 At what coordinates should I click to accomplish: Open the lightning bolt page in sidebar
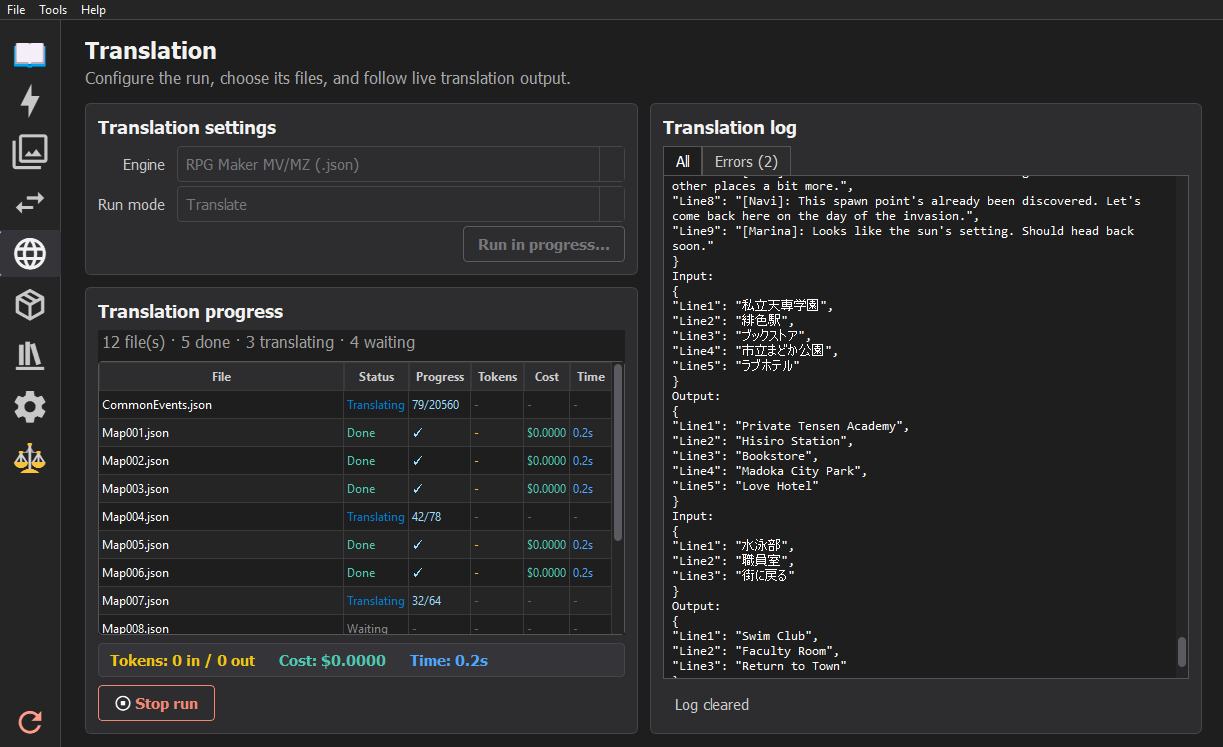click(x=30, y=101)
